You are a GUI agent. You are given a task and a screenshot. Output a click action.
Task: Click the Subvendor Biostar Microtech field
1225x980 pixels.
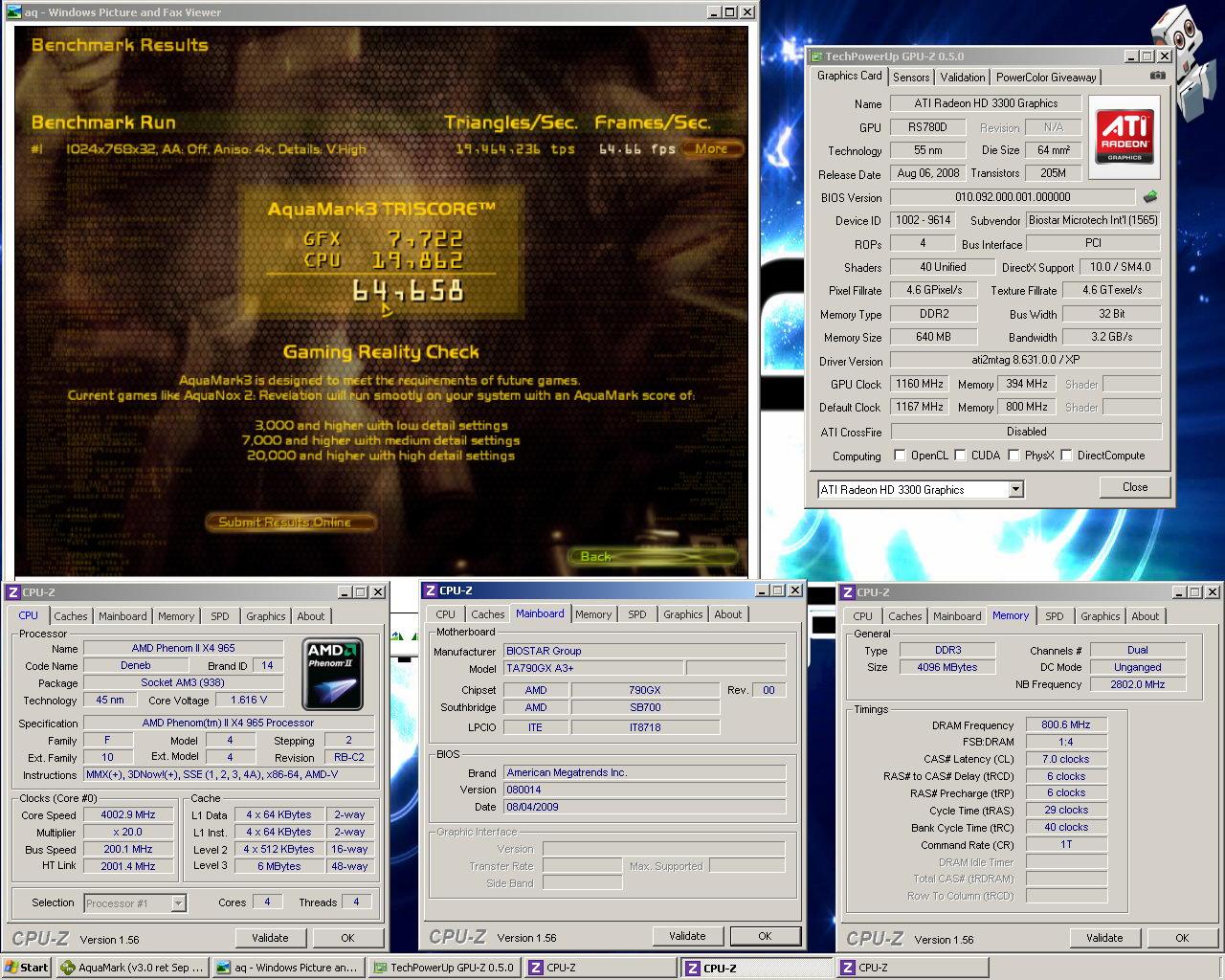tap(1093, 220)
